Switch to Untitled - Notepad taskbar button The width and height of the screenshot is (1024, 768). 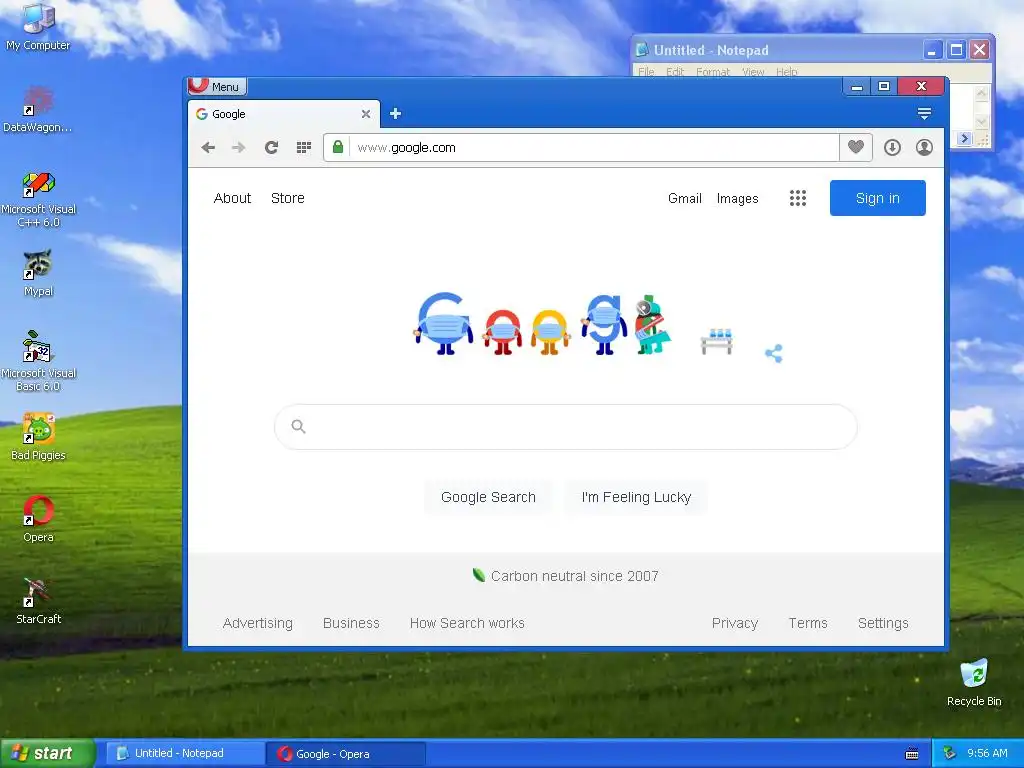pos(184,753)
